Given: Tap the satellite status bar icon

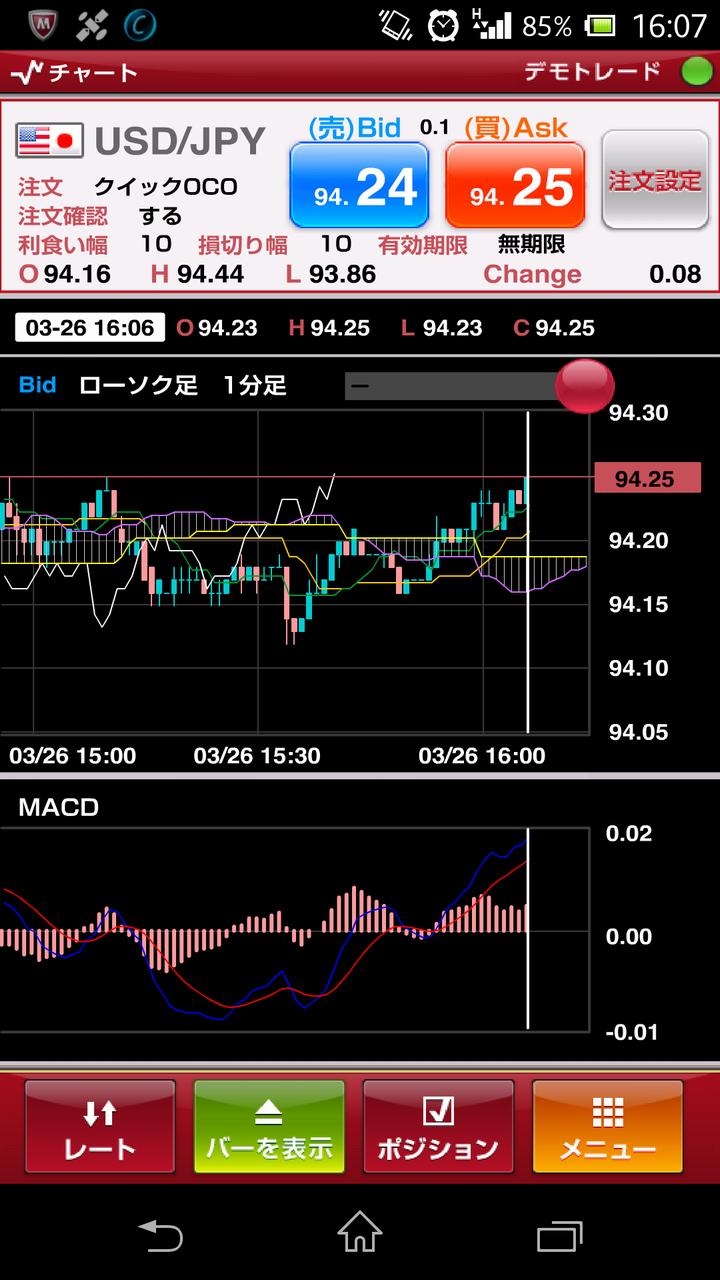Looking at the screenshot, I should click(x=92, y=24).
